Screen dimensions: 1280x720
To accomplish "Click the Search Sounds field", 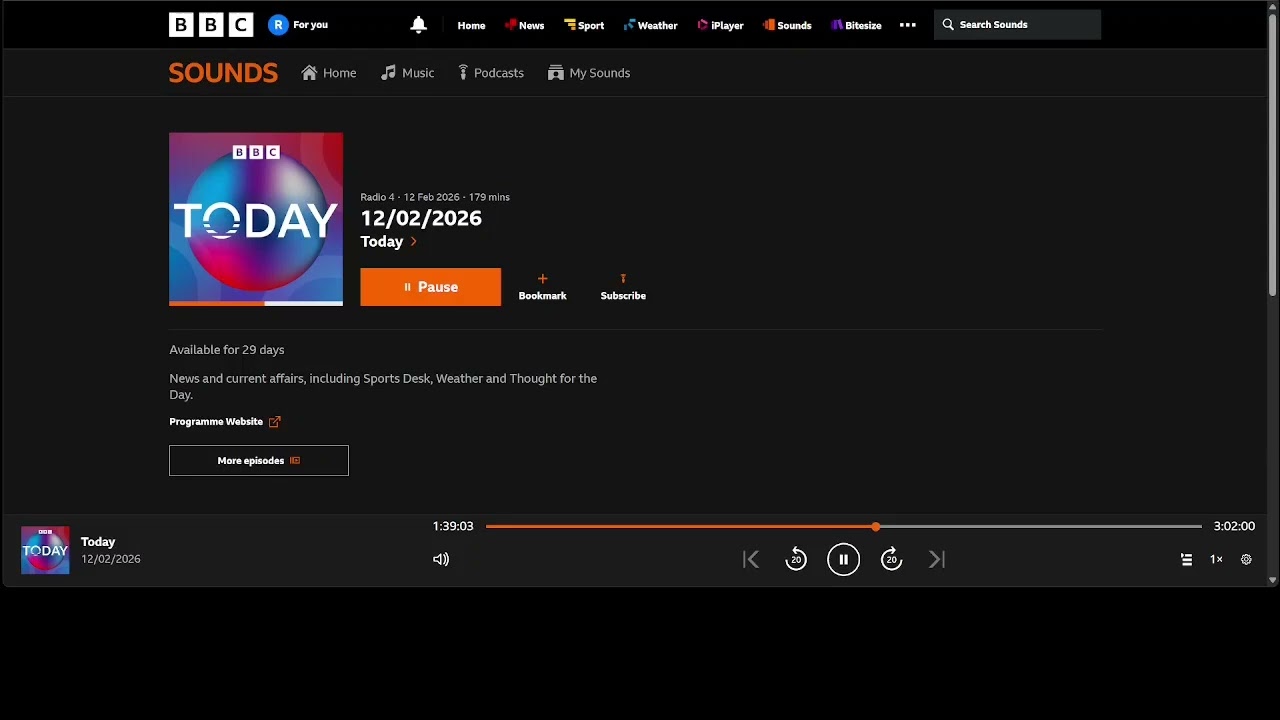I will (x=1018, y=25).
